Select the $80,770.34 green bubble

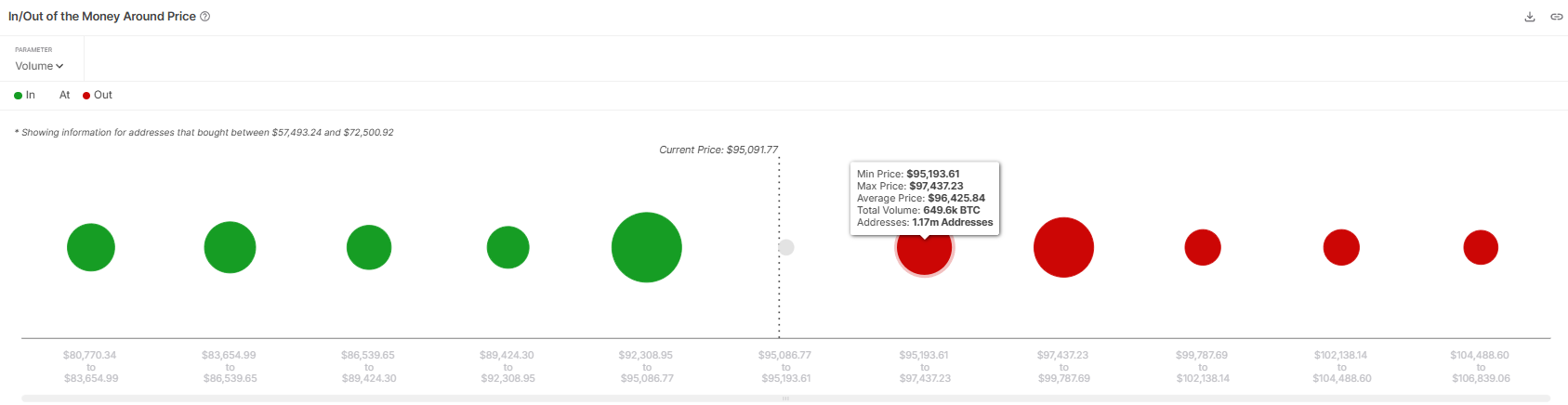pyautogui.click(x=91, y=247)
